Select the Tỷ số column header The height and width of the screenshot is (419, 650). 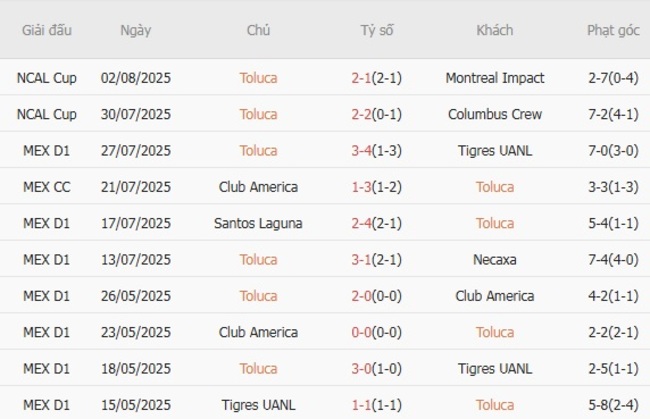pos(377,30)
